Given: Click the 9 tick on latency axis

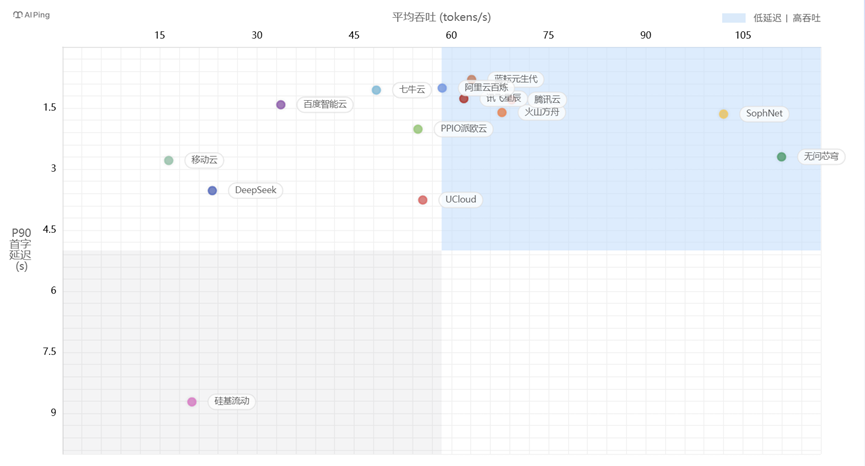Looking at the screenshot, I should [x=54, y=413].
